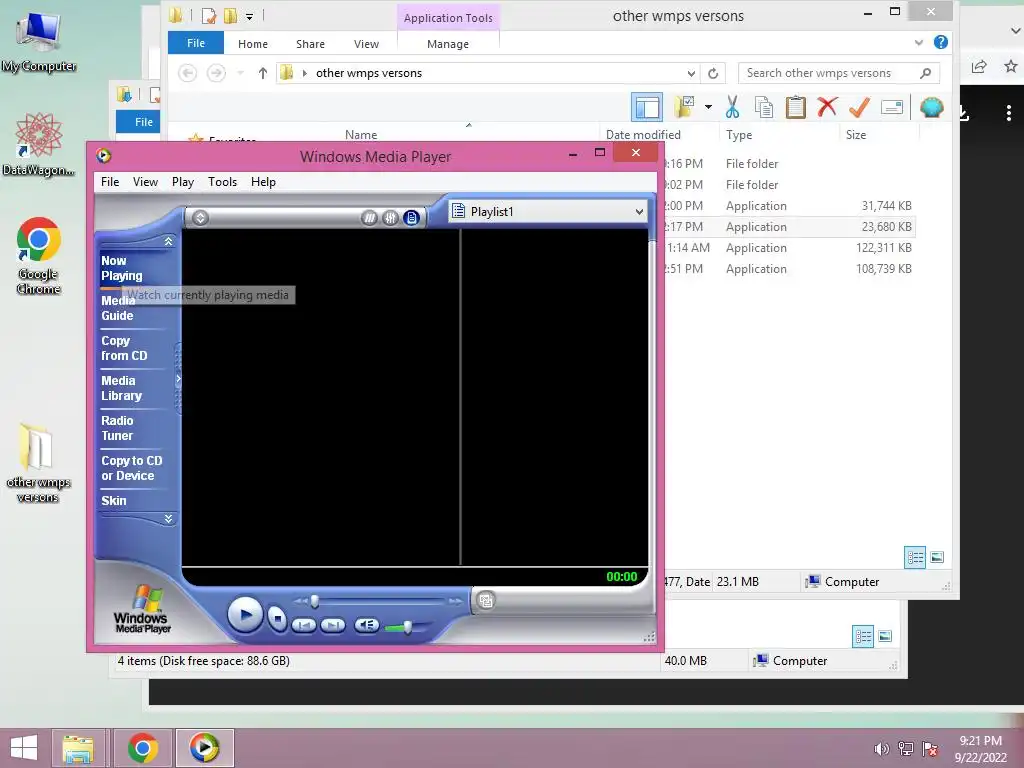
Task: Open quick access toolbar customize dropdown
Action: click(x=249, y=16)
